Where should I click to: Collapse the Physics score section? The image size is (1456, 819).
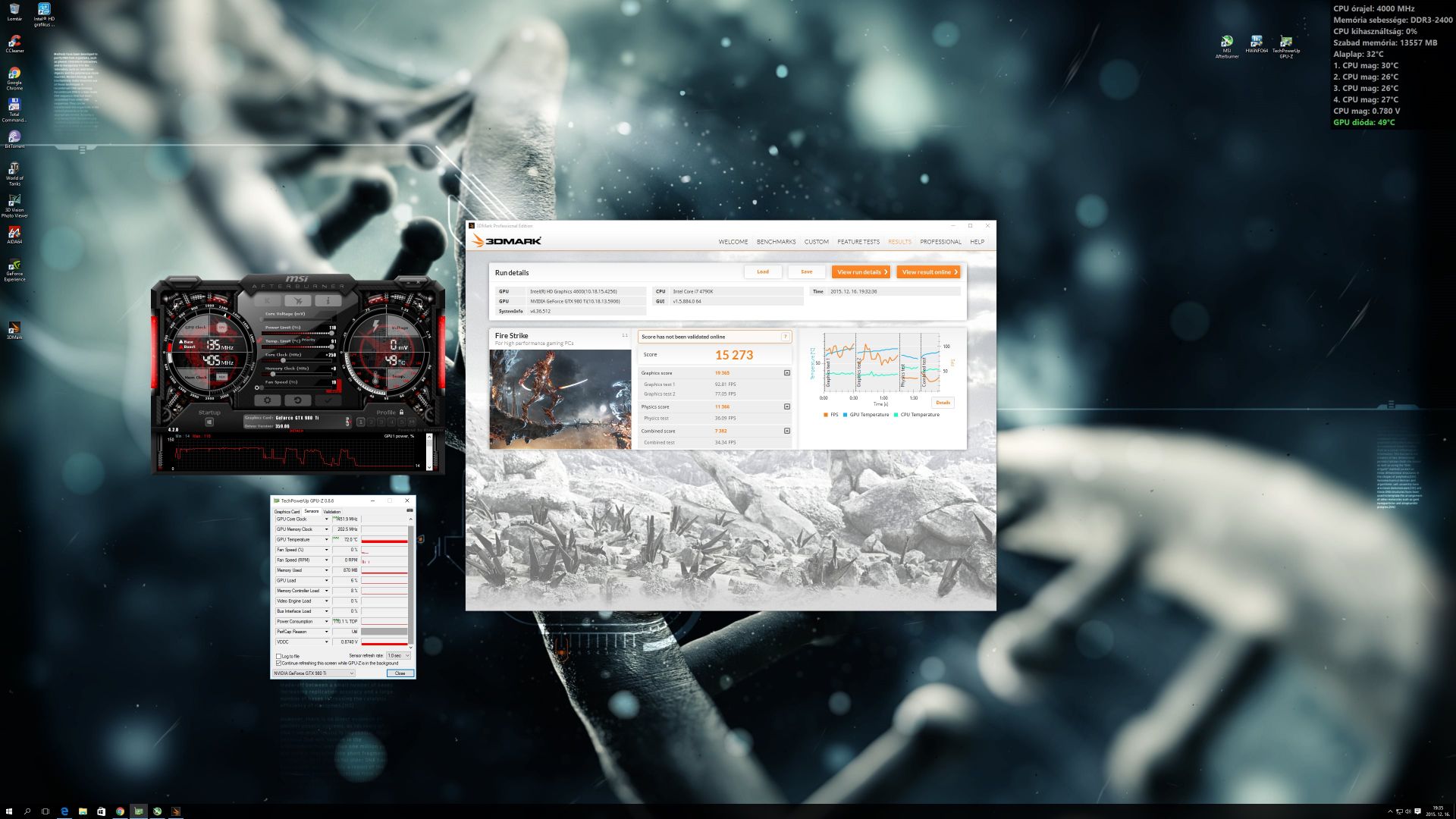click(x=786, y=406)
